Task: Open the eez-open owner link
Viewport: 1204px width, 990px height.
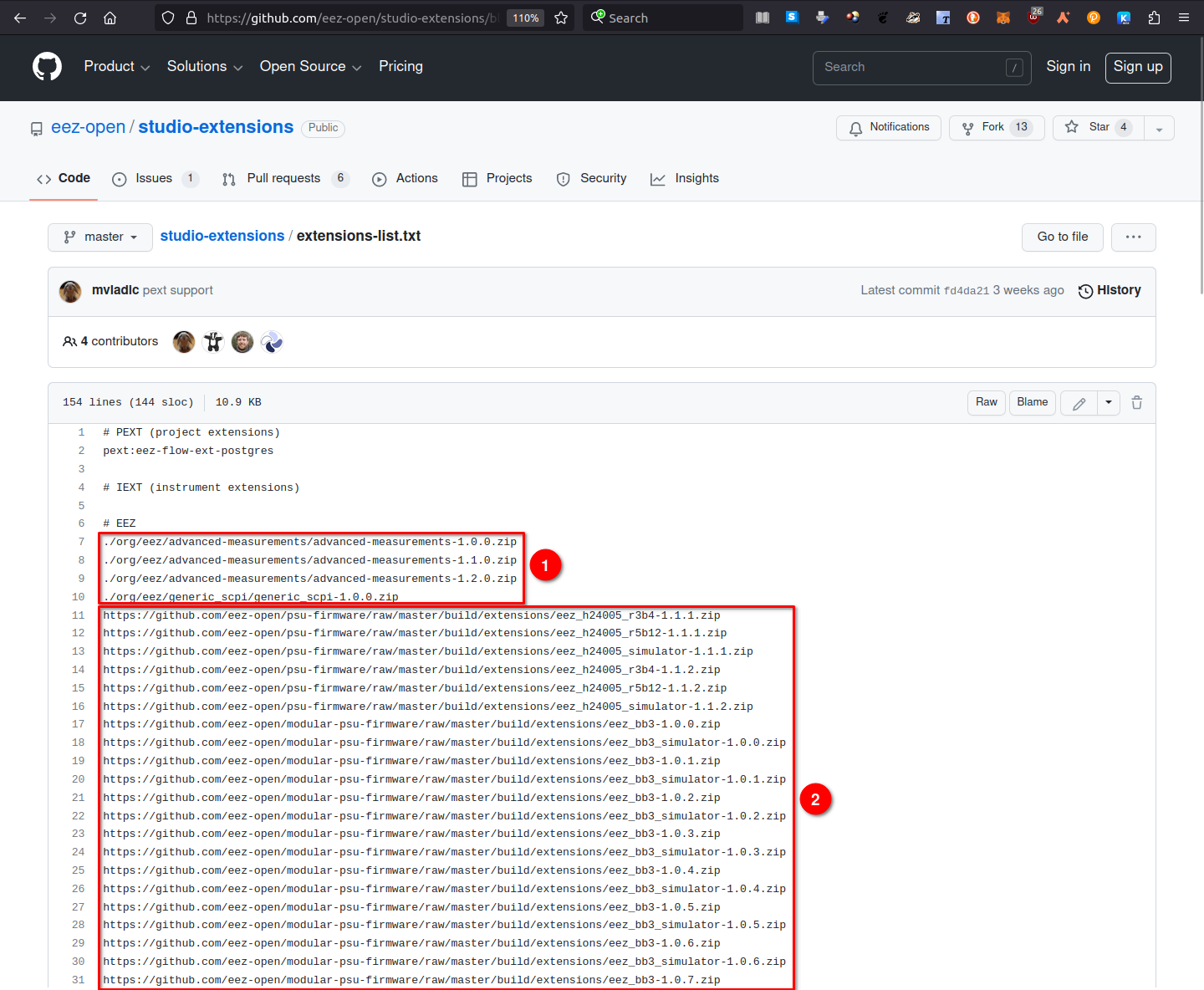Action: pyautogui.click(x=88, y=127)
